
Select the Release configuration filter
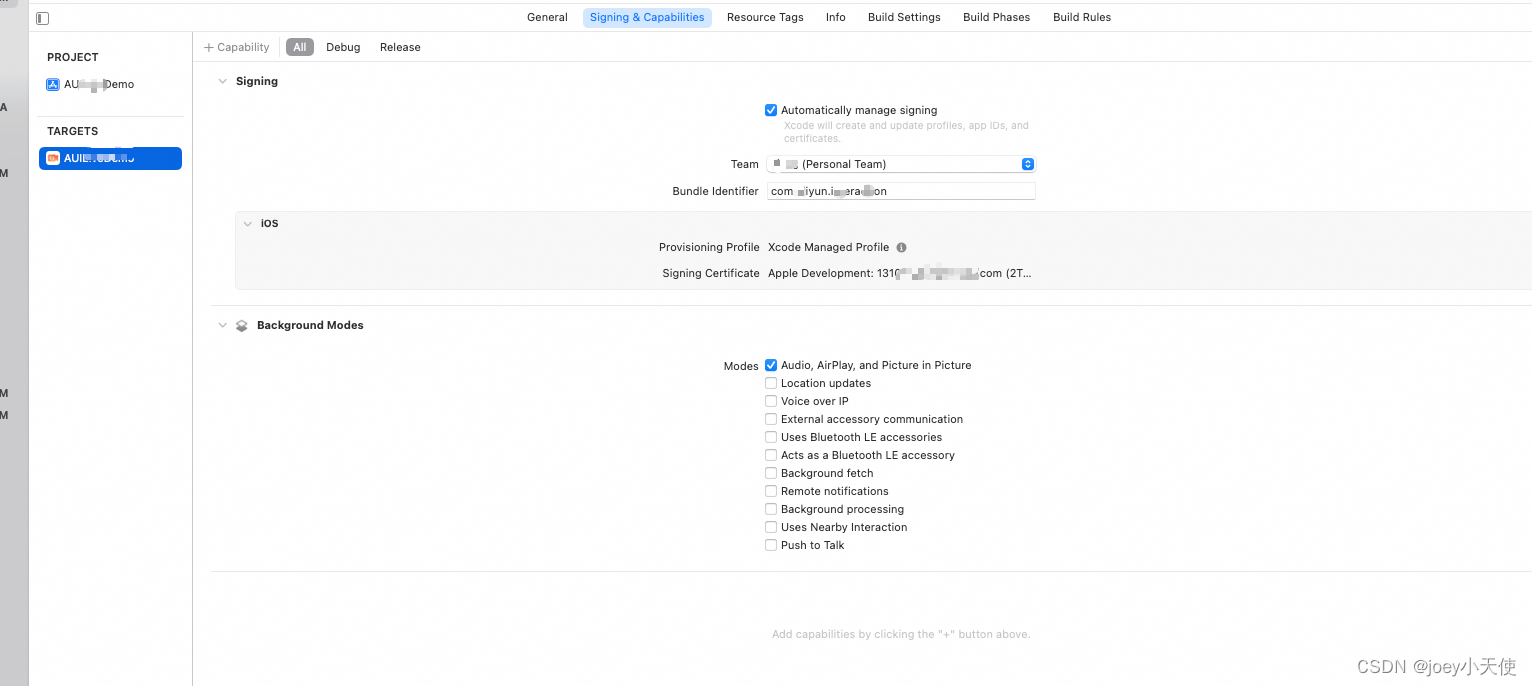click(x=400, y=47)
